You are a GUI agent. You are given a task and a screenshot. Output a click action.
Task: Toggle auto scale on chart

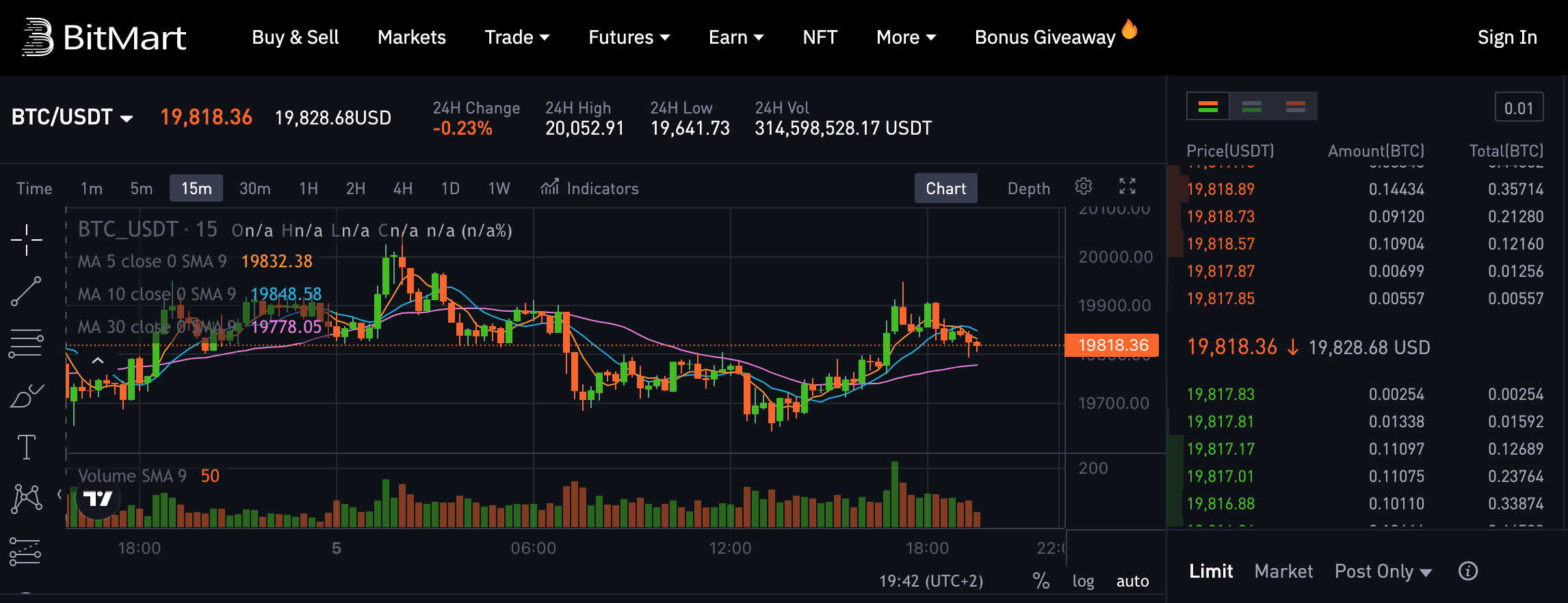1133,581
